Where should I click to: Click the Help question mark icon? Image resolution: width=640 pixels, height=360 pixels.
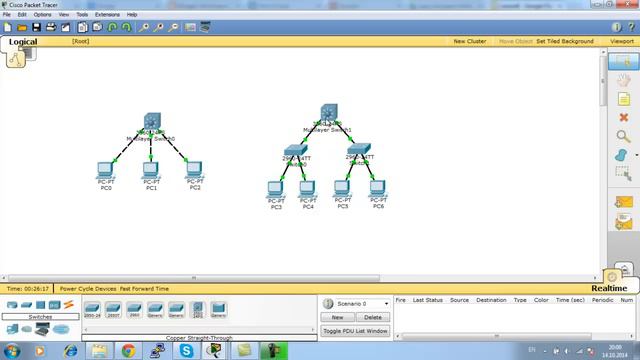631,27
